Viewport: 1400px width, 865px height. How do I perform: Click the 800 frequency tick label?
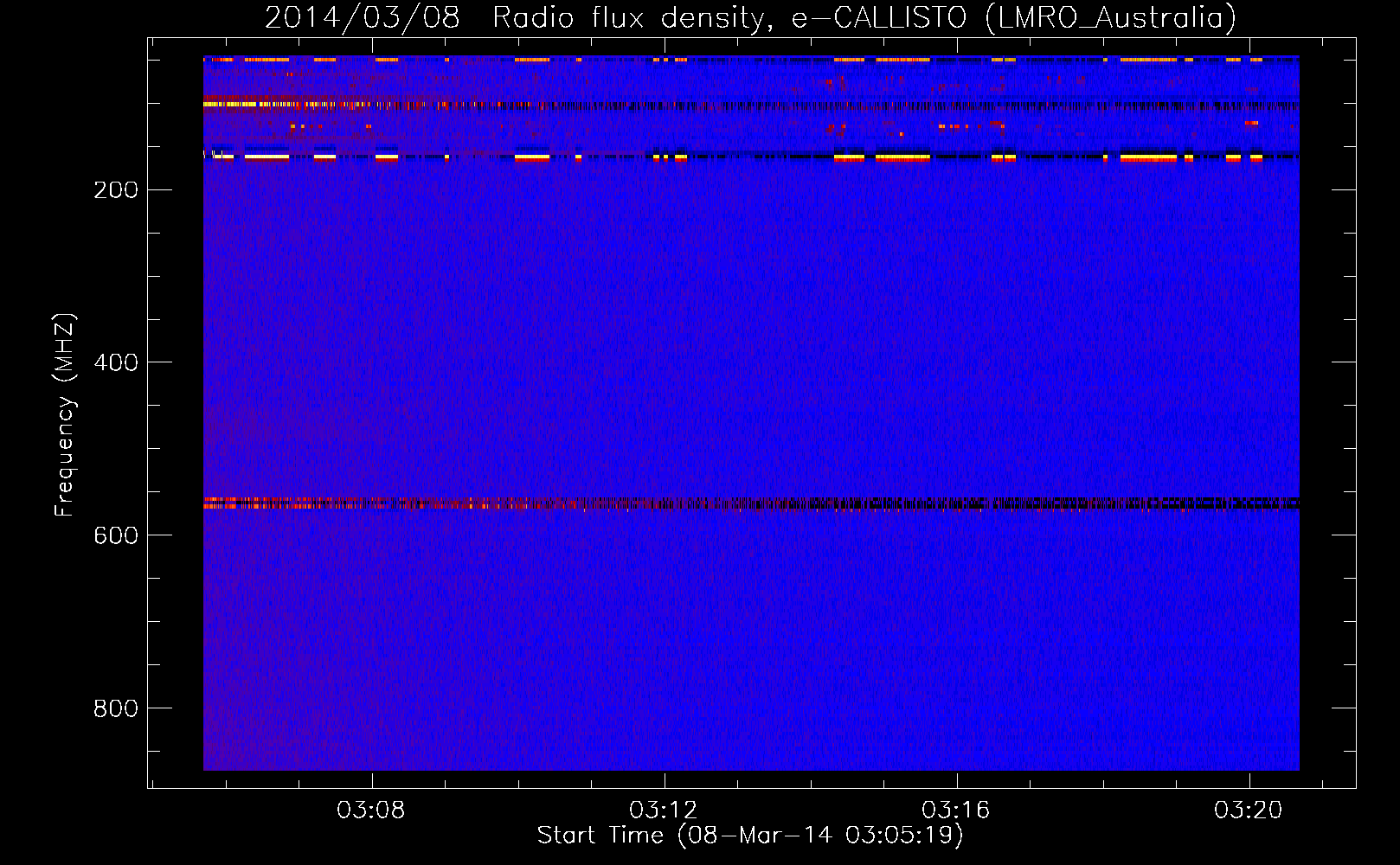(116, 708)
